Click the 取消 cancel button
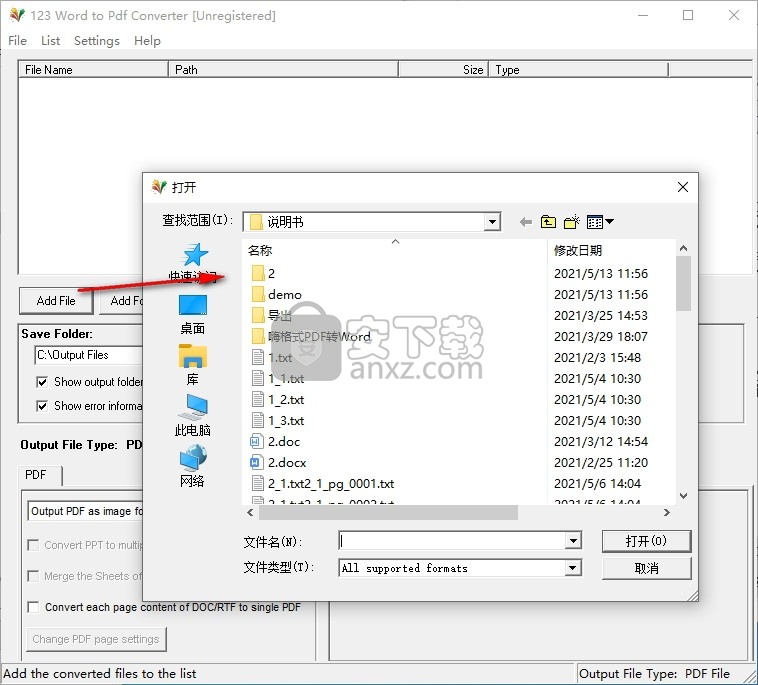This screenshot has width=758, height=685. 646,568
